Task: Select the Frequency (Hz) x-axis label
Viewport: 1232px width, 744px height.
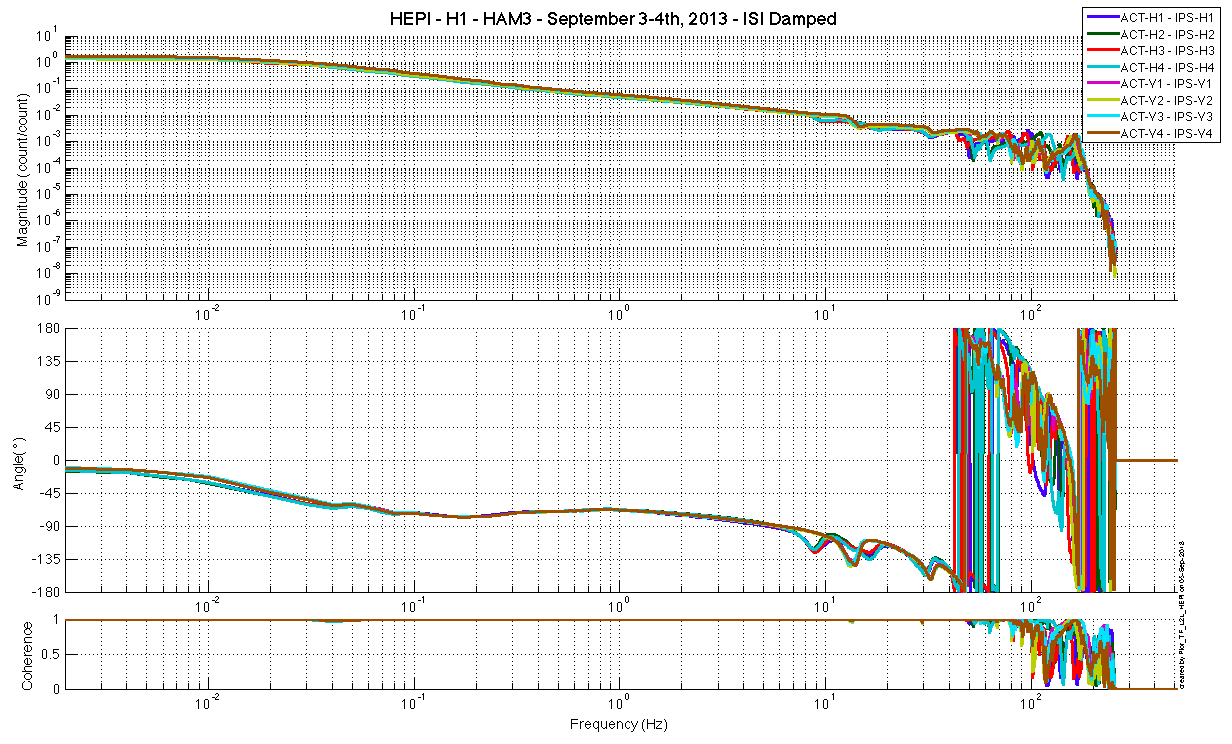Action: [x=619, y=723]
